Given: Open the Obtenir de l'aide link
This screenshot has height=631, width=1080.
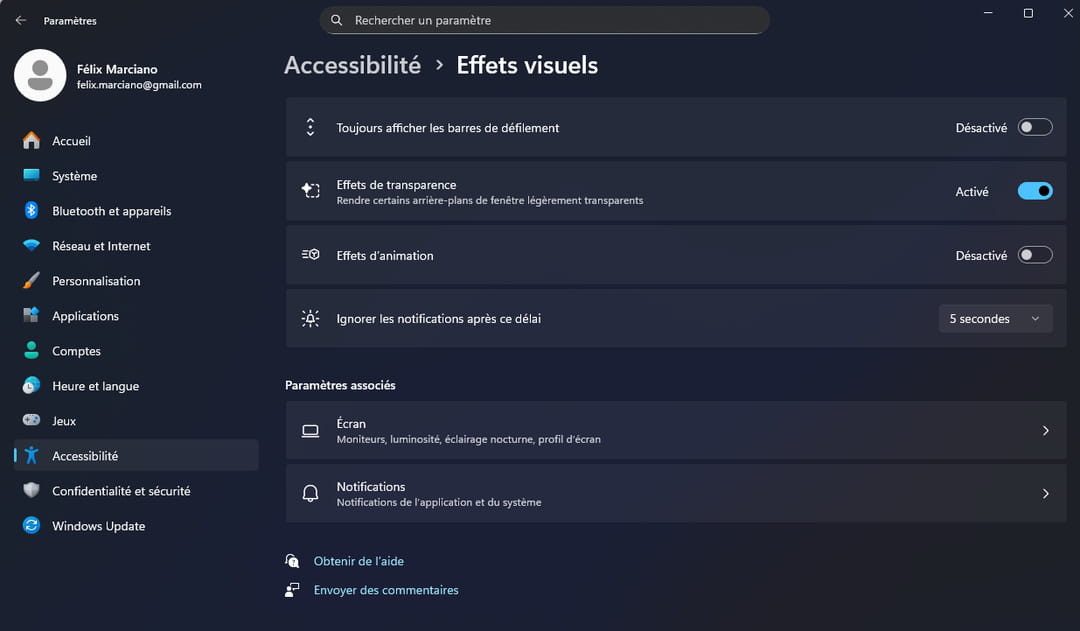Looking at the screenshot, I should (358, 561).
